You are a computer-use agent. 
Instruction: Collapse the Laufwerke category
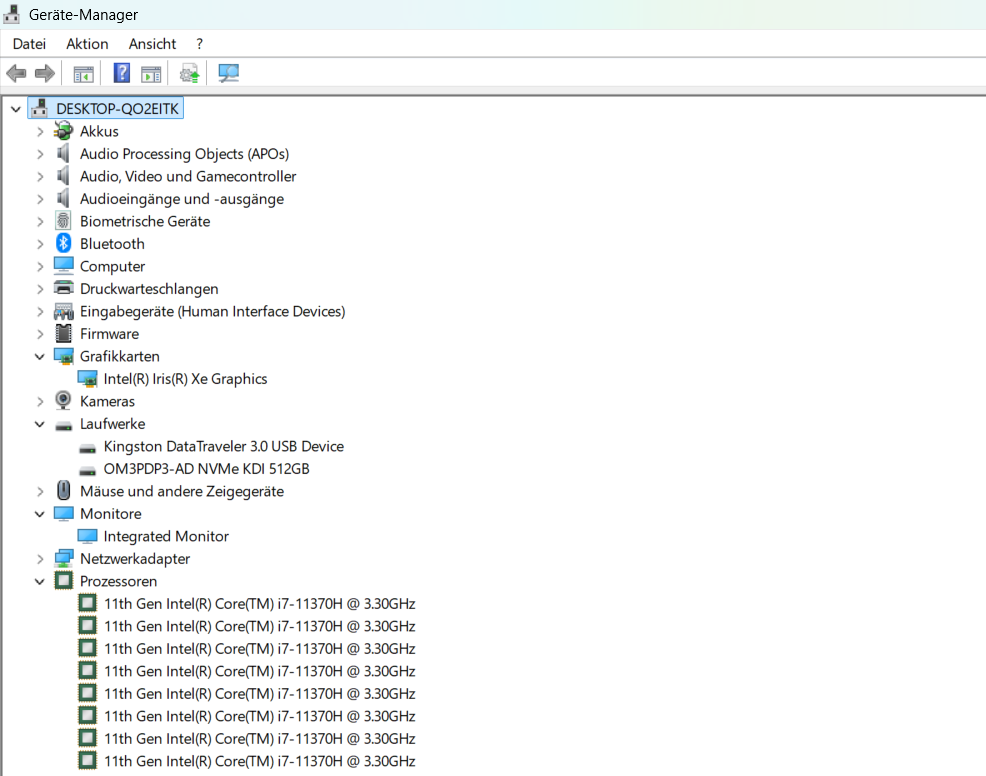40,424
